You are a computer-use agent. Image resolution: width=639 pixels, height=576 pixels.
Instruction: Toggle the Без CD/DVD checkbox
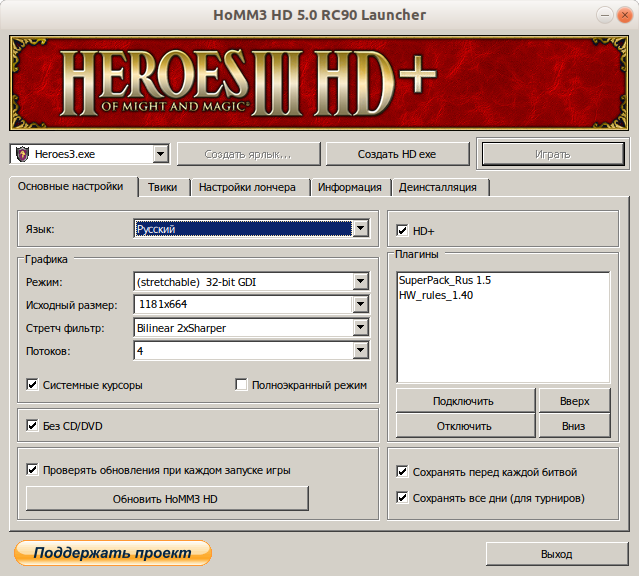[32, 426]
